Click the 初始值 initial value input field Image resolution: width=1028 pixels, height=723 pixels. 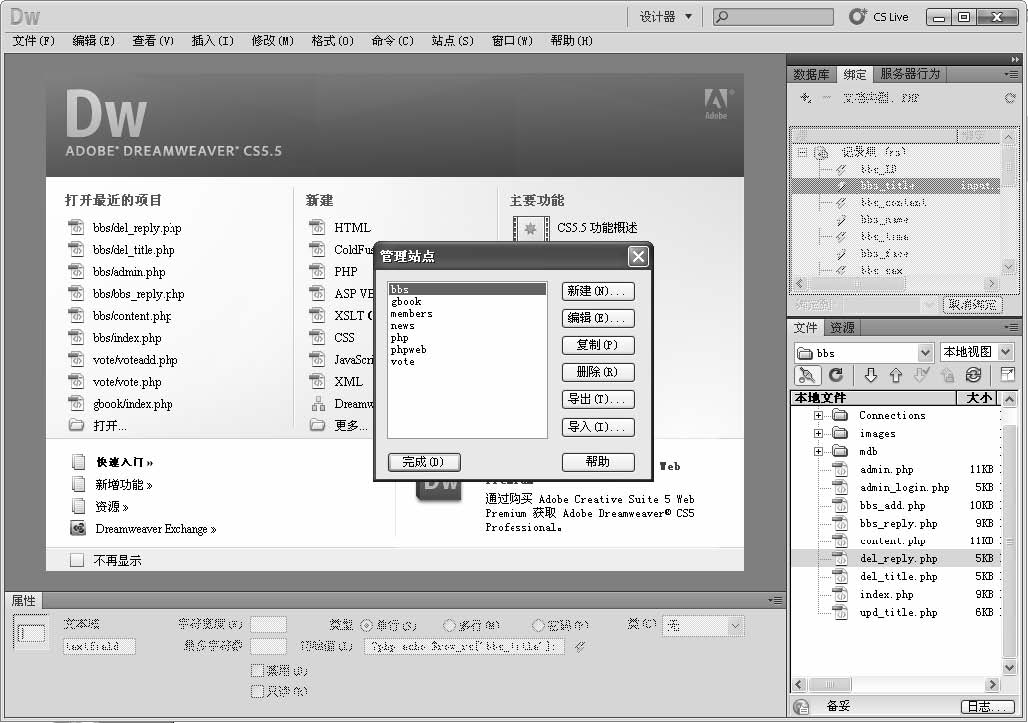[465, 646]
